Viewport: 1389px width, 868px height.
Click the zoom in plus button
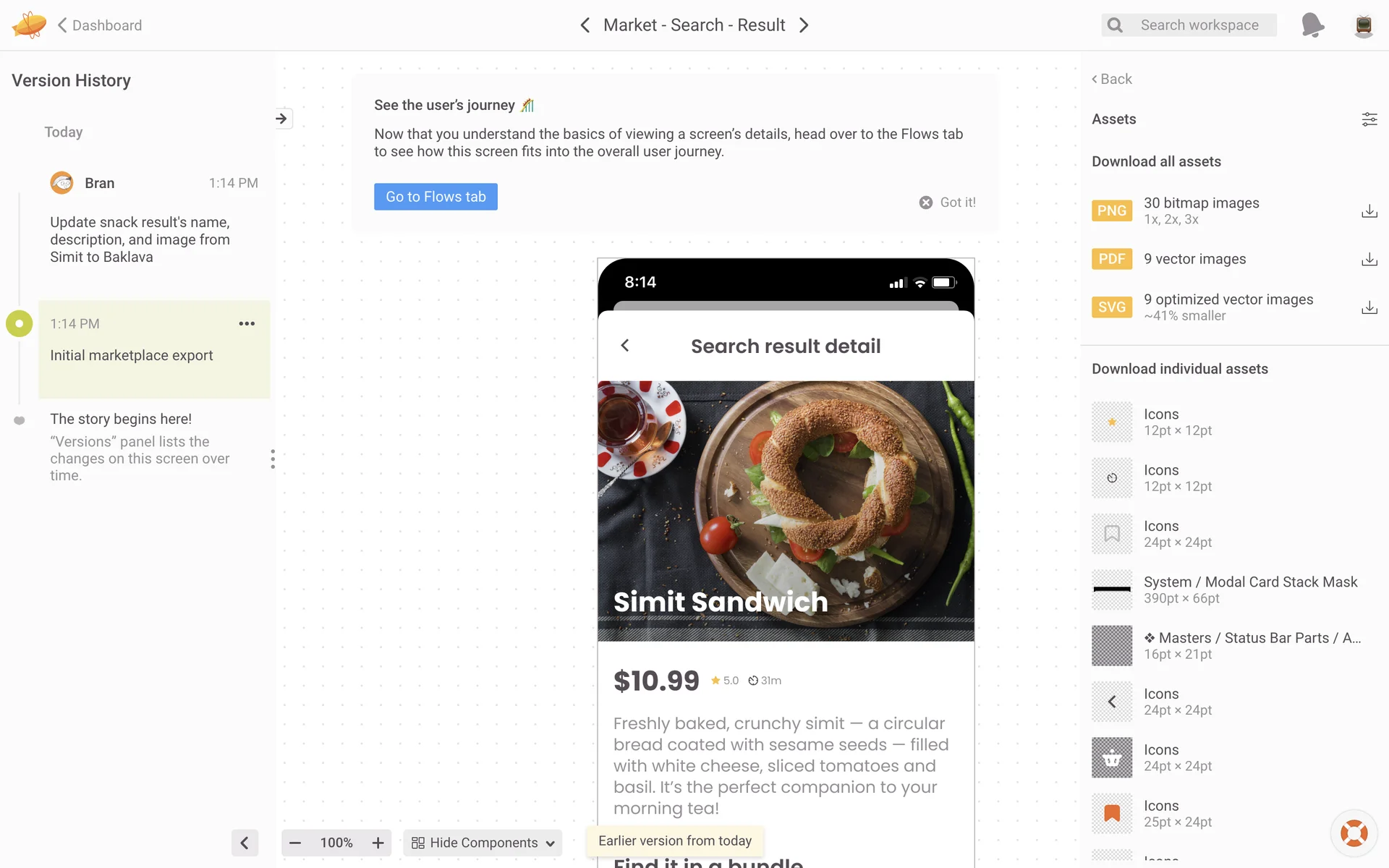tap(378, 843)
